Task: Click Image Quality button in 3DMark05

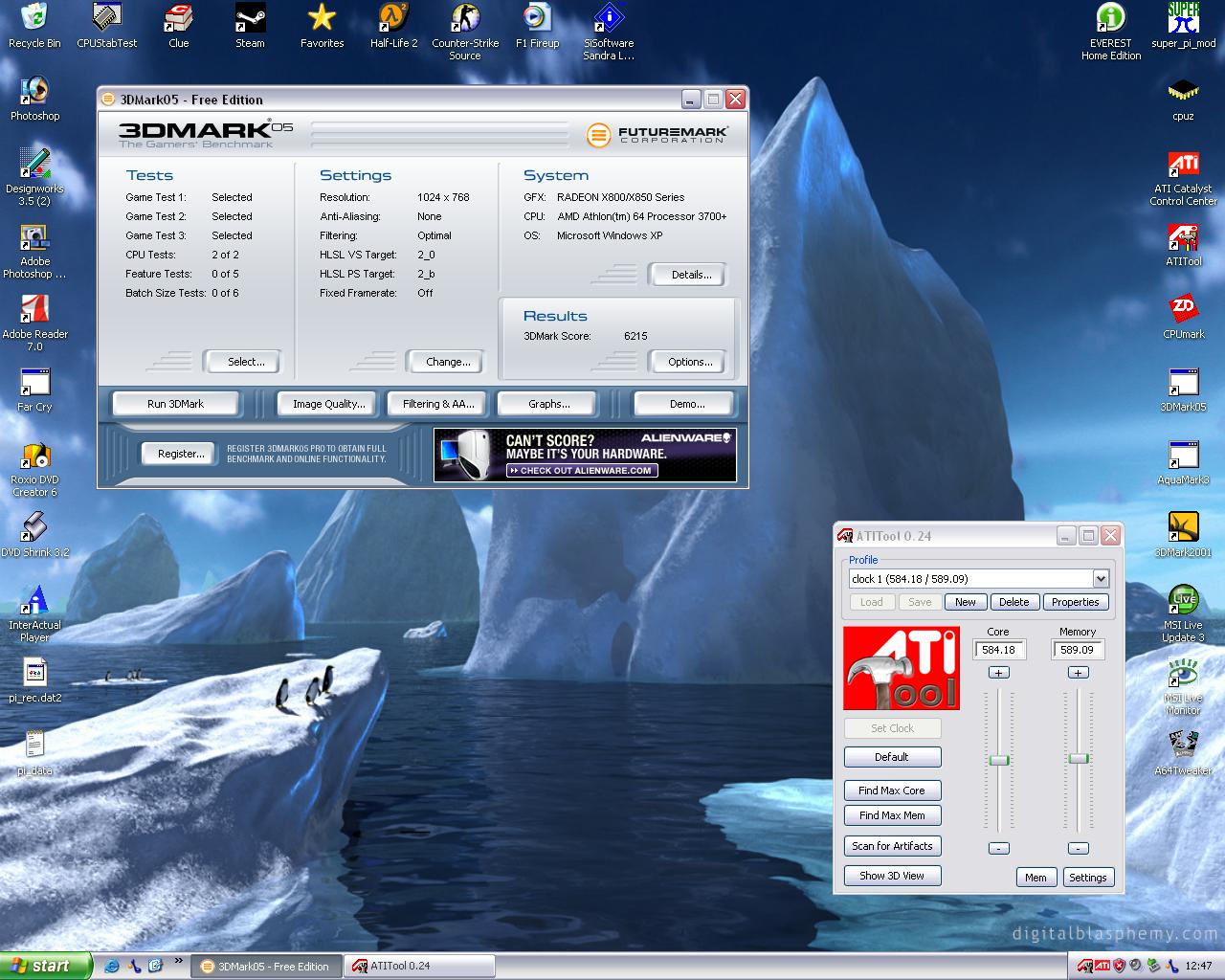Action: [328, 404]
